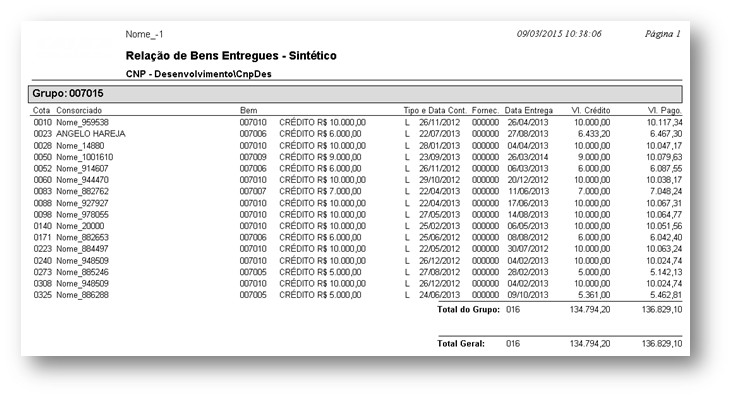
Task: Click cota 0325 Nome_886288 row
Action: tap(357, 295)
